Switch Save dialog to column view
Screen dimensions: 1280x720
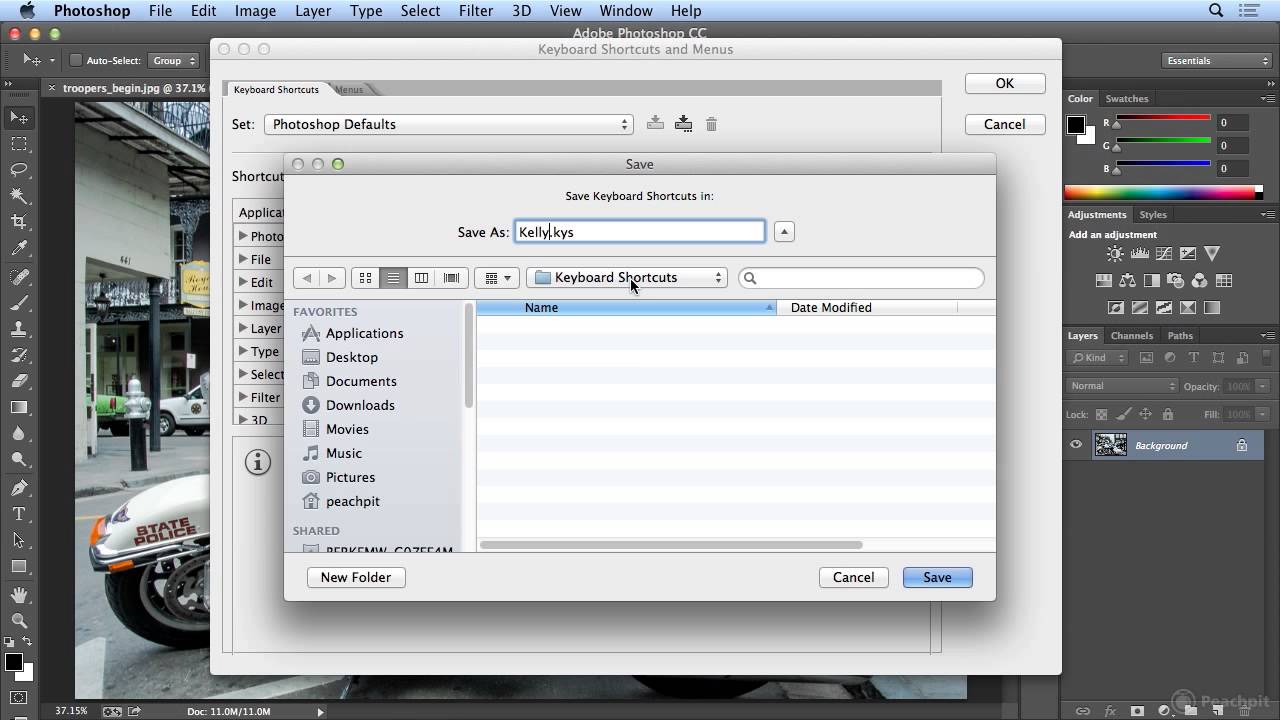coord(421,278)
